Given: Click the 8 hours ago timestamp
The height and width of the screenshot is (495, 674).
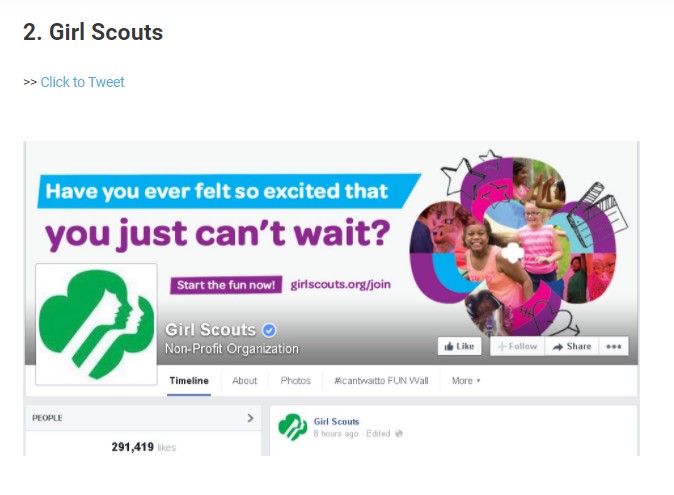Looking at the screenshot, I should (x=336, y=434).
